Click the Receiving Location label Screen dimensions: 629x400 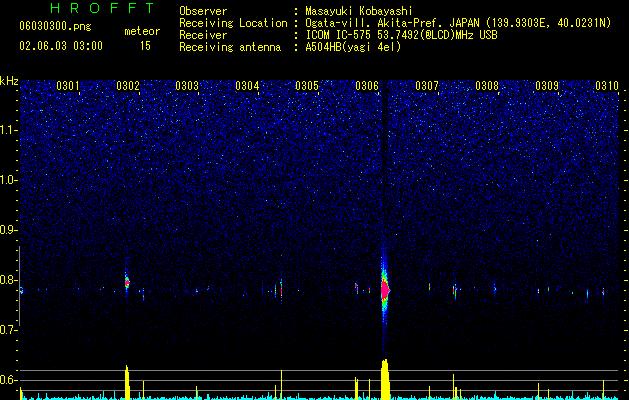[x=233, y=23]
